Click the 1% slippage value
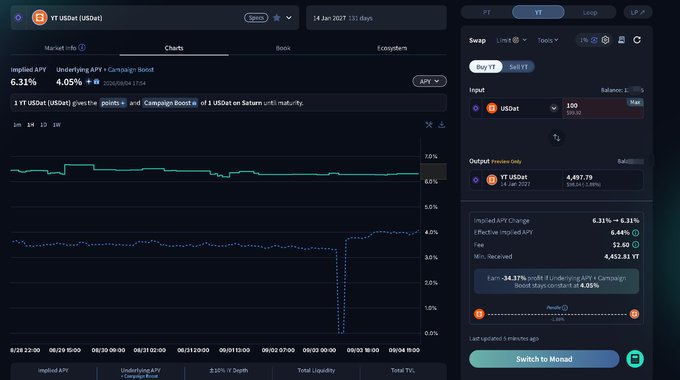The image size is (680, 380). click(x=584, y=40)
